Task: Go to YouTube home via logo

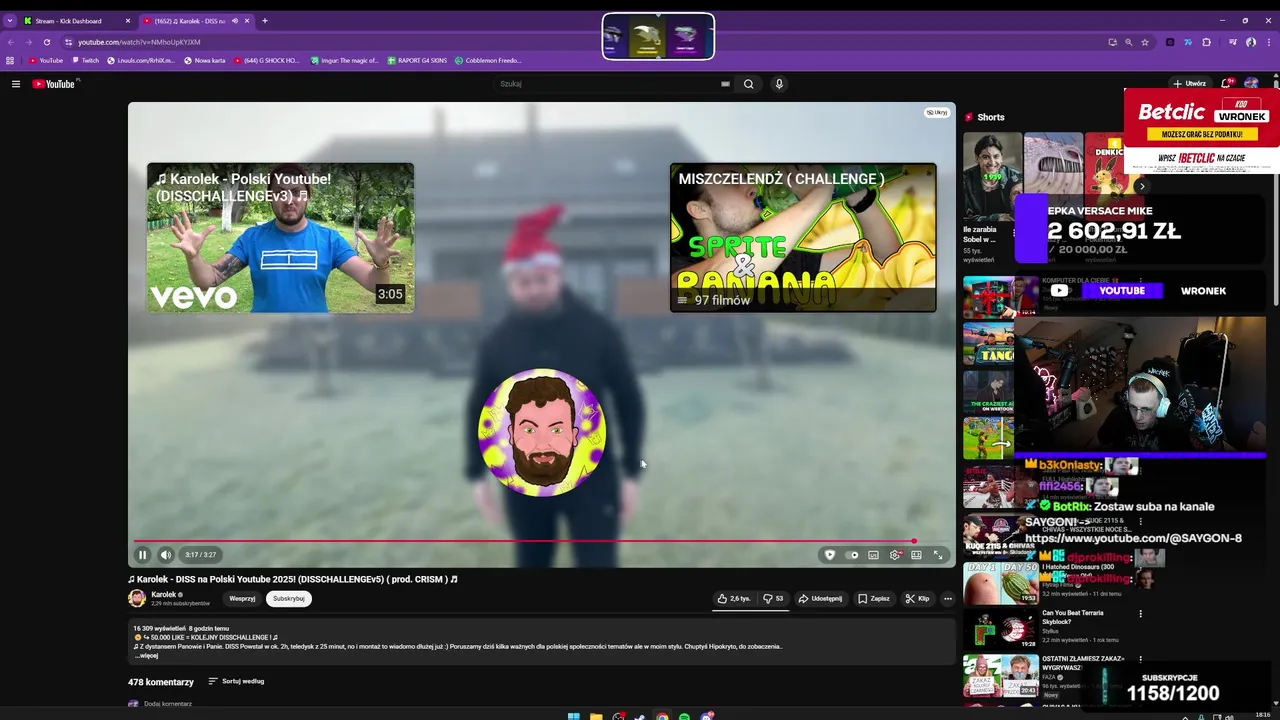Action: coord(54,84)
